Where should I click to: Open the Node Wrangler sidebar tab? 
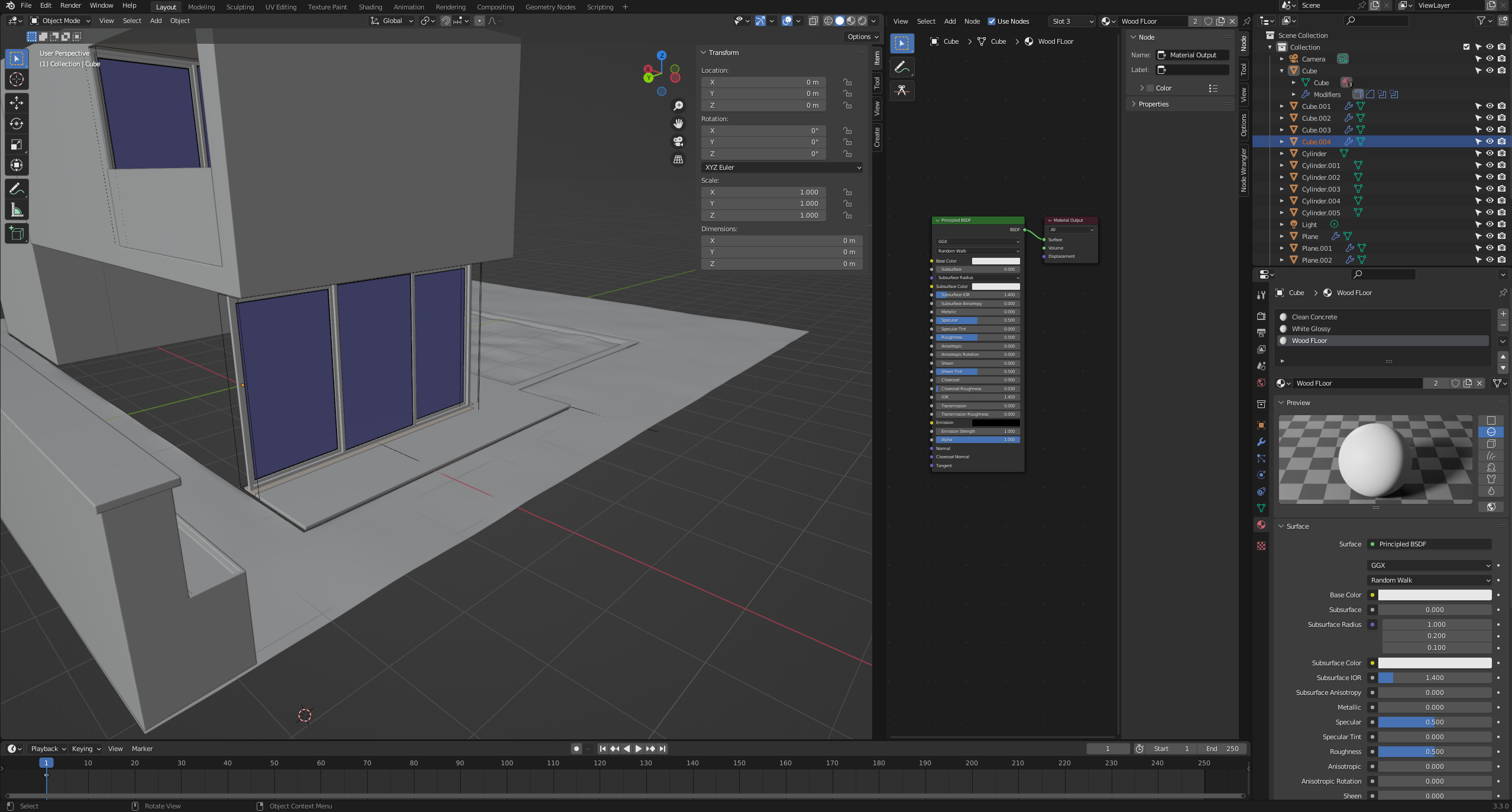click(1244, 170)
